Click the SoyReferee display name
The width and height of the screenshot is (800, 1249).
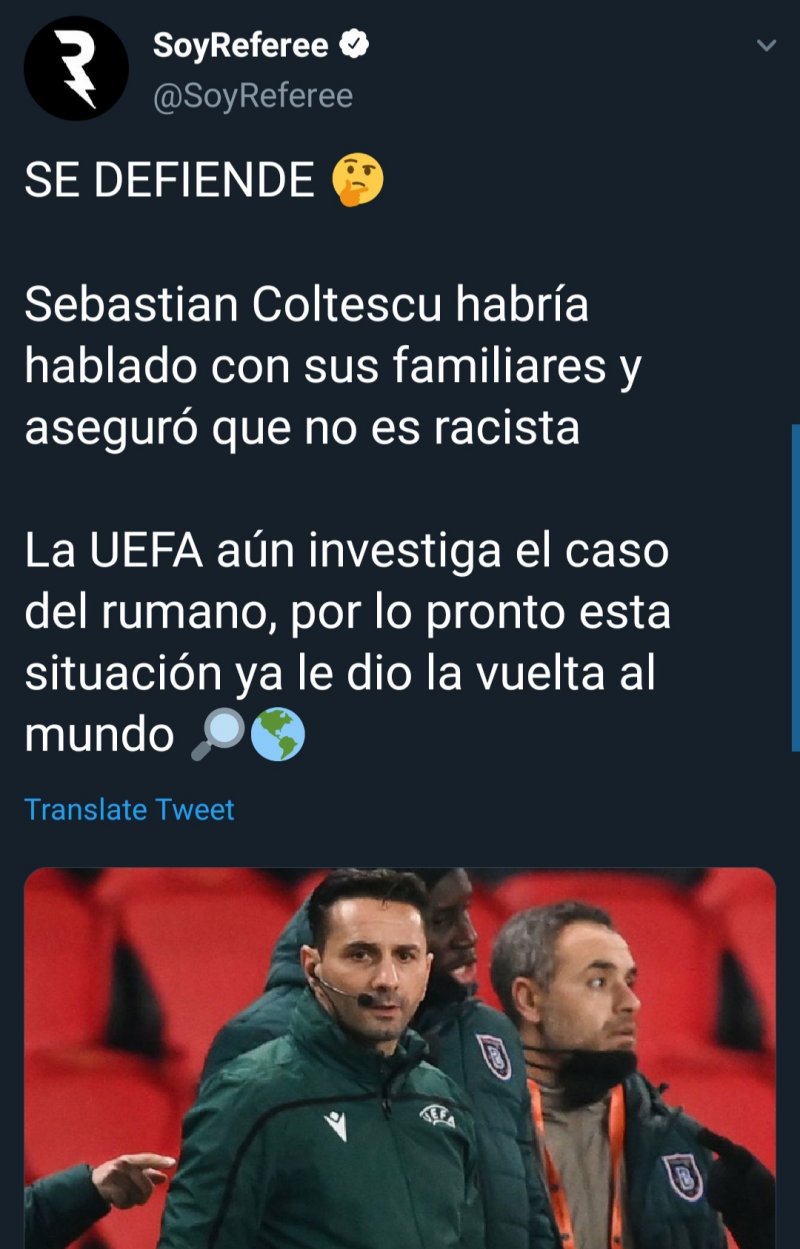241,45
